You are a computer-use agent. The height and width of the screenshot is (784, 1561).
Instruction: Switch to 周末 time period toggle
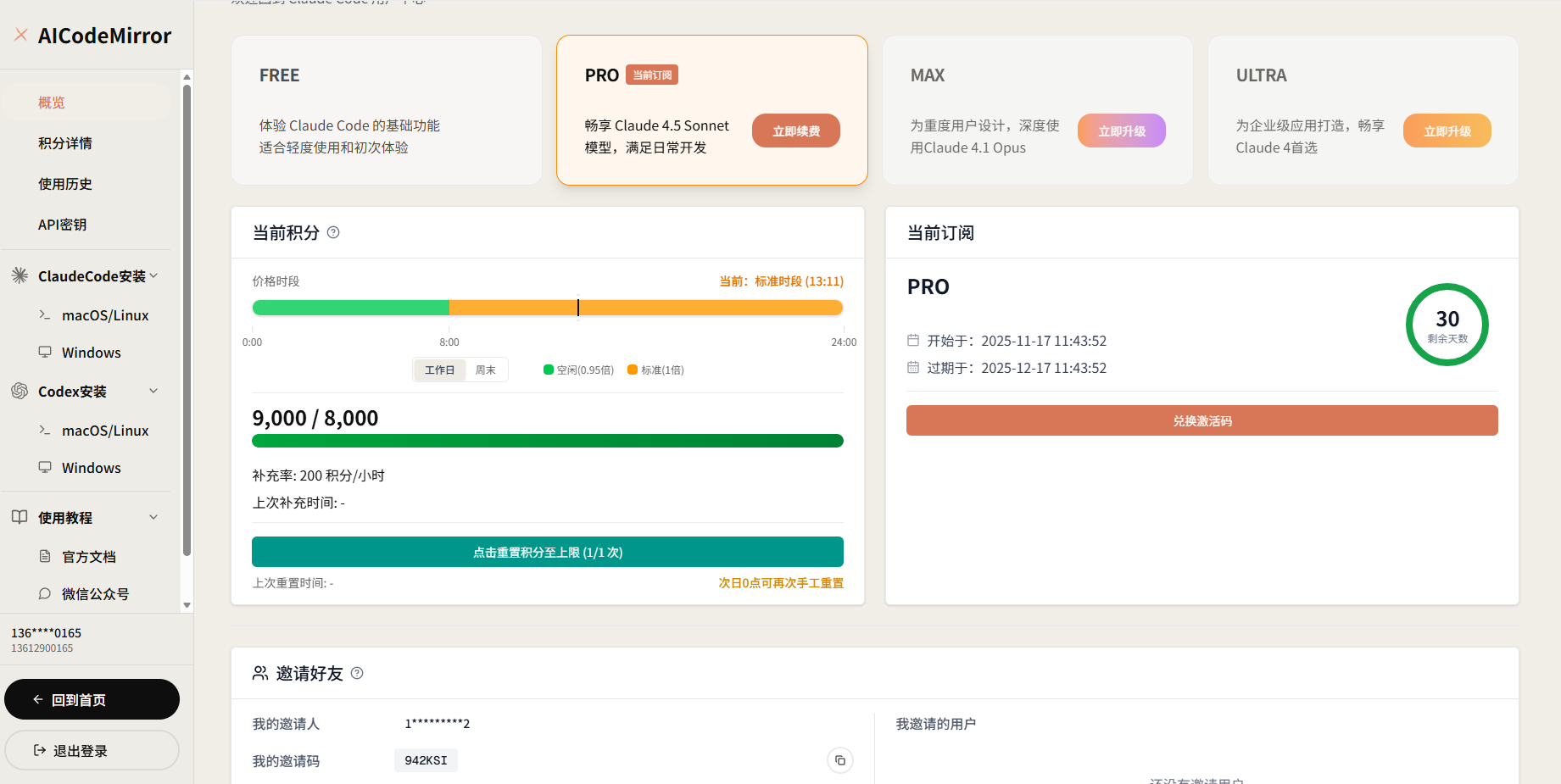(x=486, y=370)
